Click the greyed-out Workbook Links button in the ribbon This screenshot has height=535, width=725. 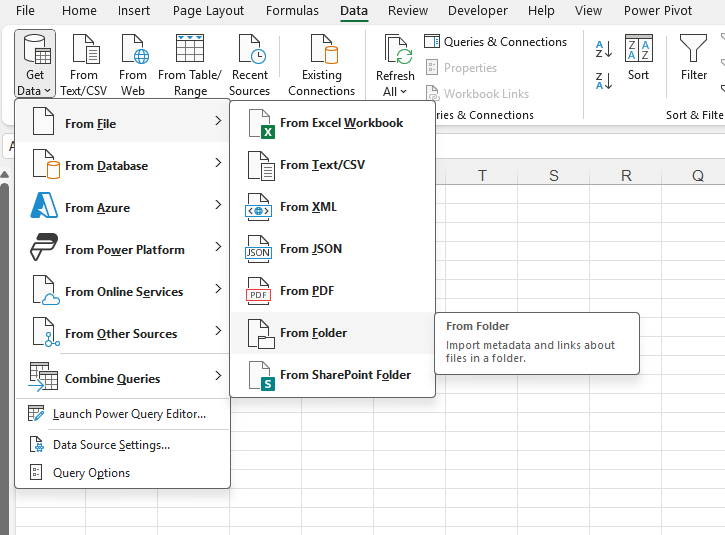pyautogui.click(x=477, y=93)
